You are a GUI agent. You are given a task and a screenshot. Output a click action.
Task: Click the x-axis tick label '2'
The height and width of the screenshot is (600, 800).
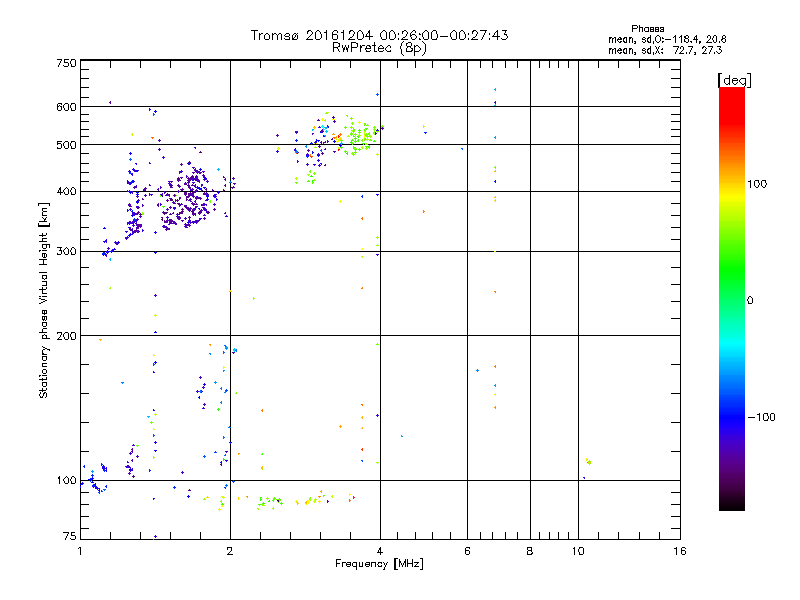[x=230, y=551]
